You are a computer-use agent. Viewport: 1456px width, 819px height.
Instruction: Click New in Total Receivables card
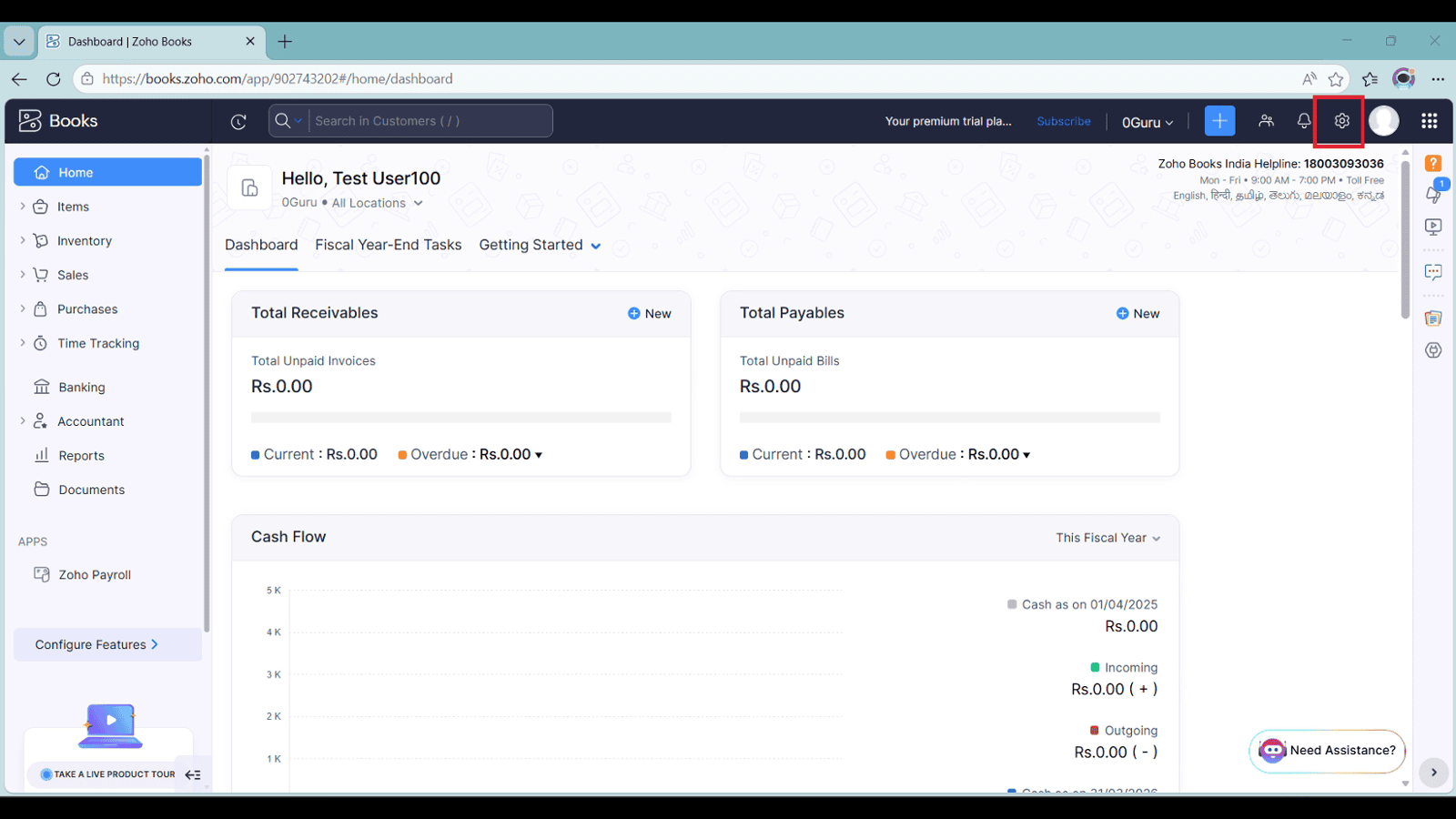(x=650, y=313)
